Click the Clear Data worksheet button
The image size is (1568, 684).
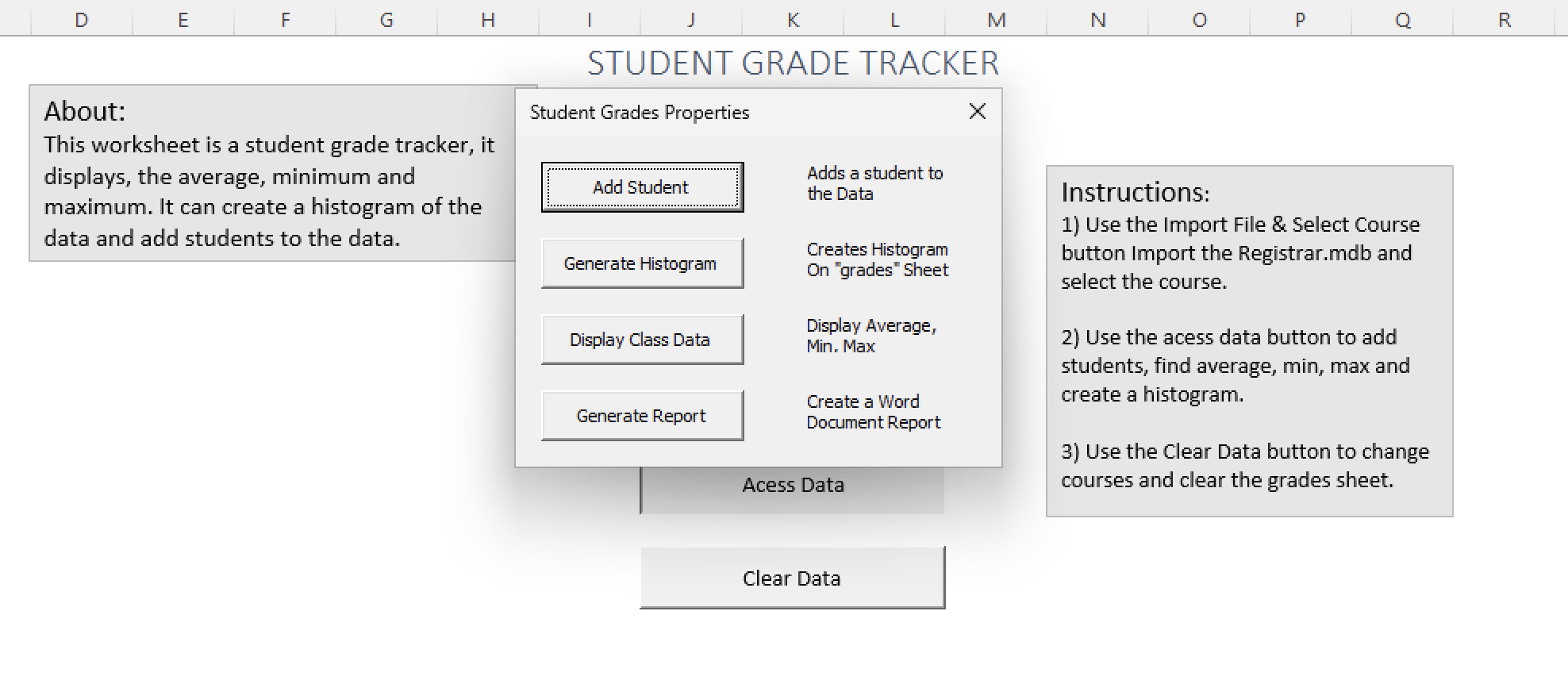(793, 578)
